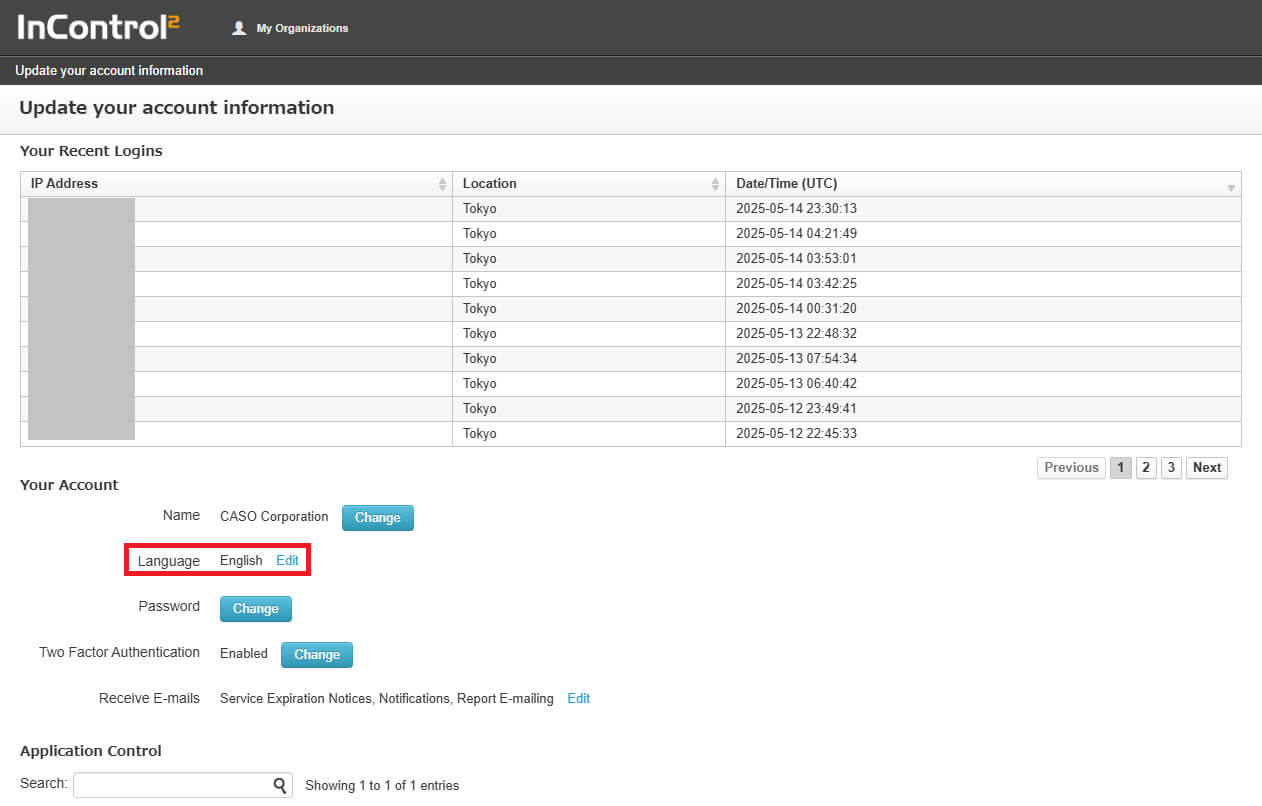Click login entry at 2025-05-12 22:45:33

click(x=796, y=434)
